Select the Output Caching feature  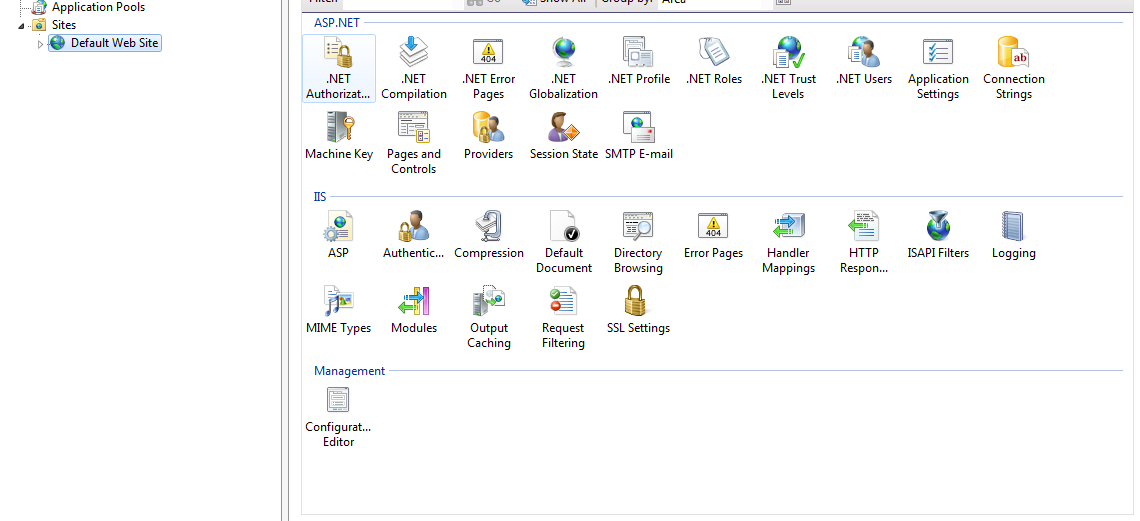click(x=489, y=318)
